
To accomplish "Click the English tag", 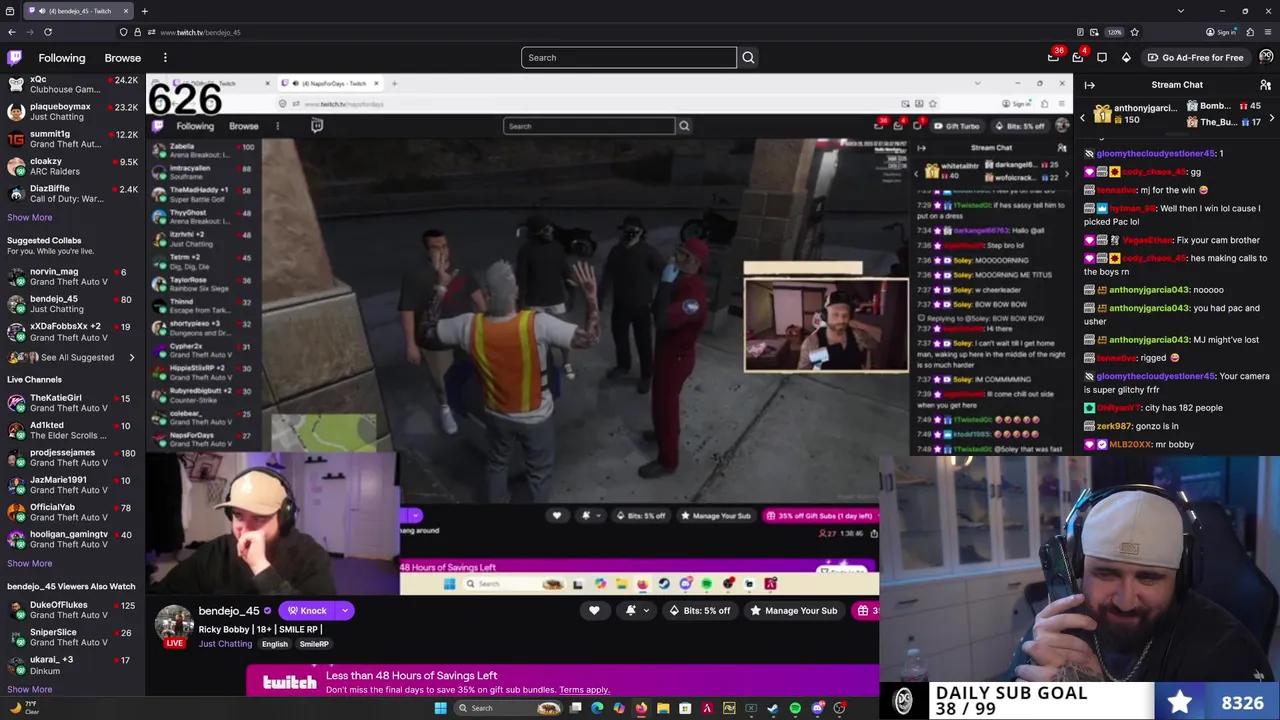I will pos(274,645).
